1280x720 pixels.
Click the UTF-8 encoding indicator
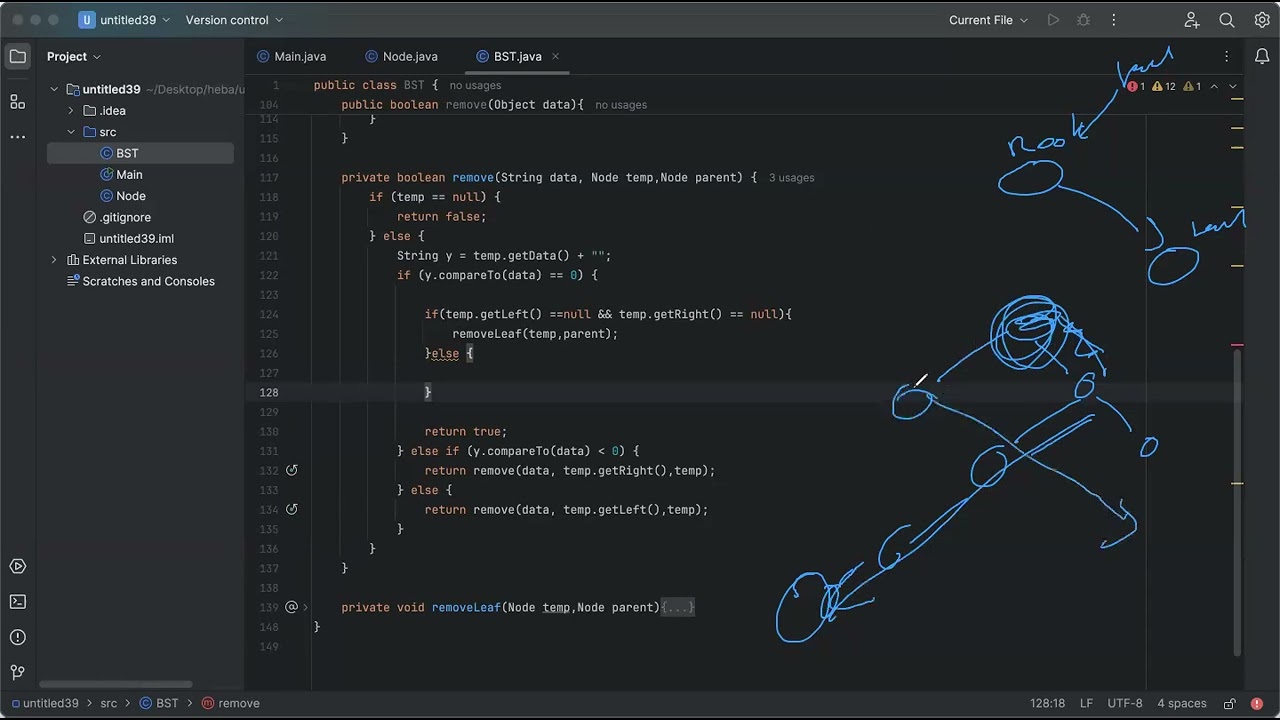pos(1125,703)
